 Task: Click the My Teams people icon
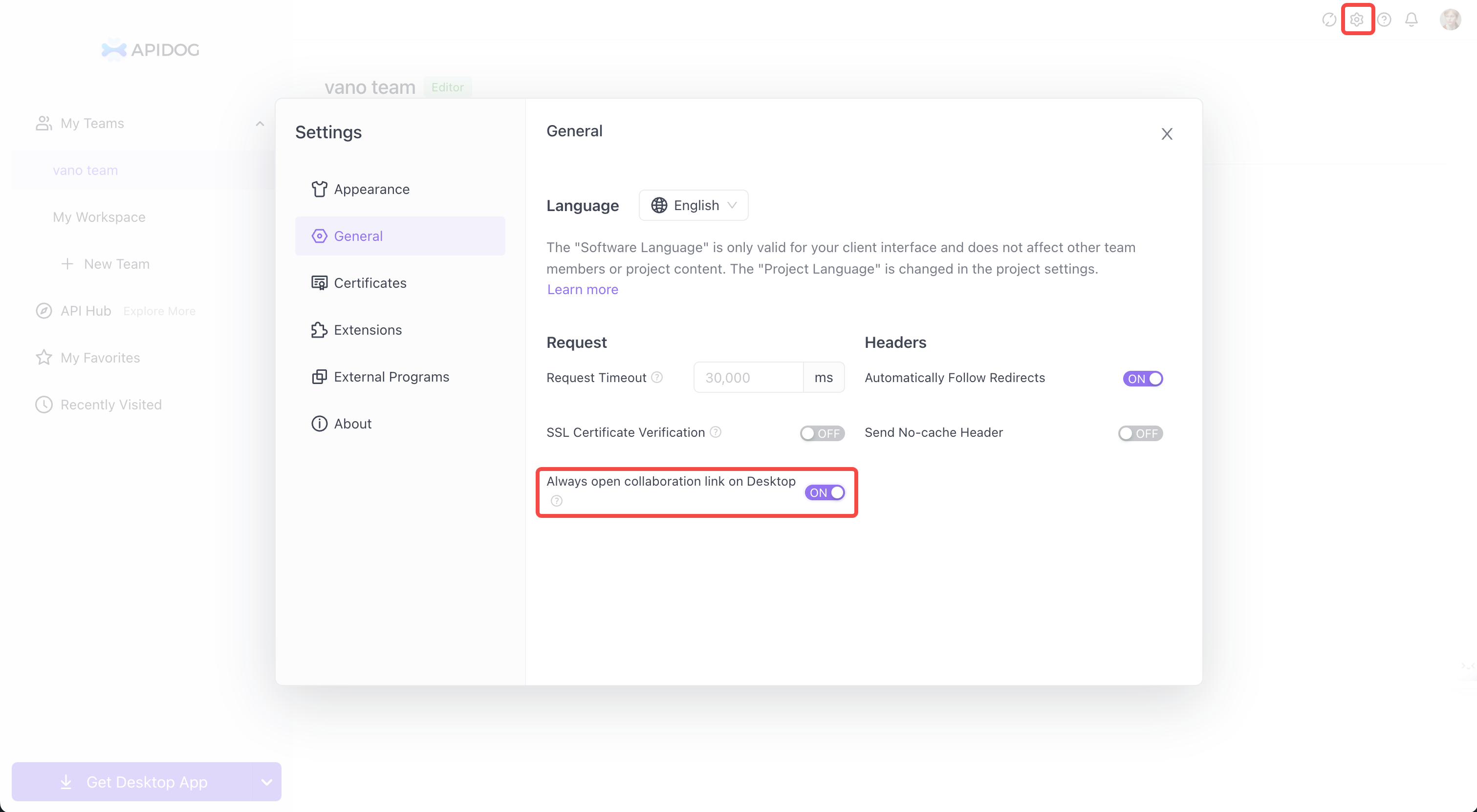(43, 123)
